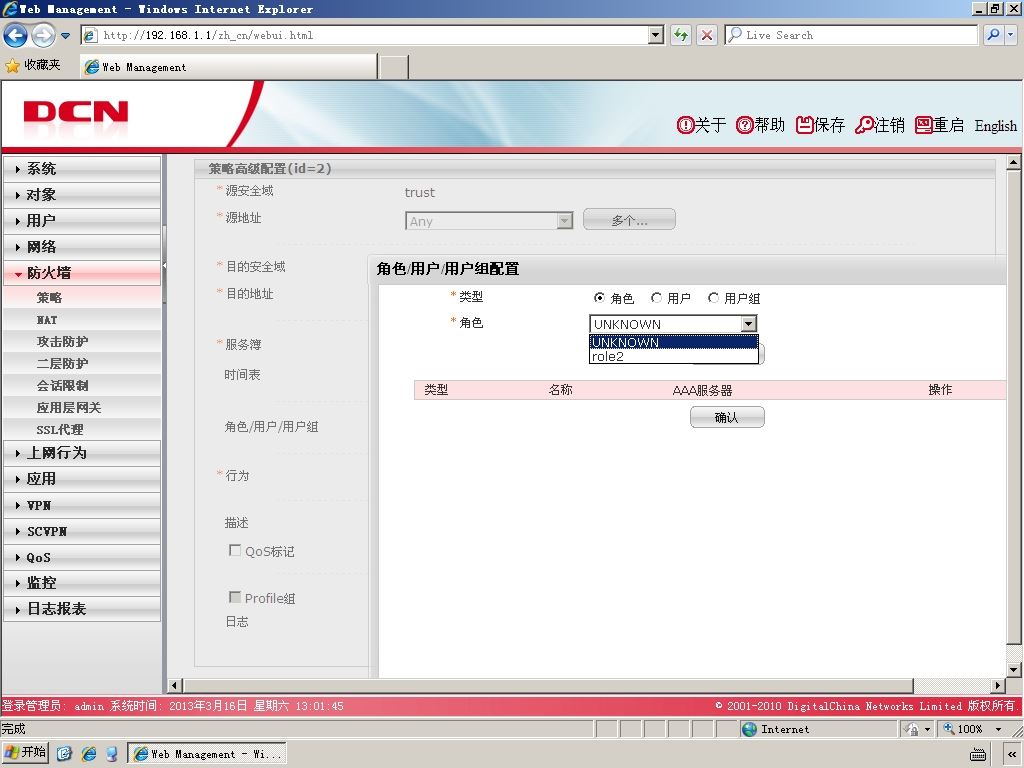The height and width of the screenshot is (768, 1024).
Task: Select the 用户 (User) radio button
Action: [x=656, y=298]
